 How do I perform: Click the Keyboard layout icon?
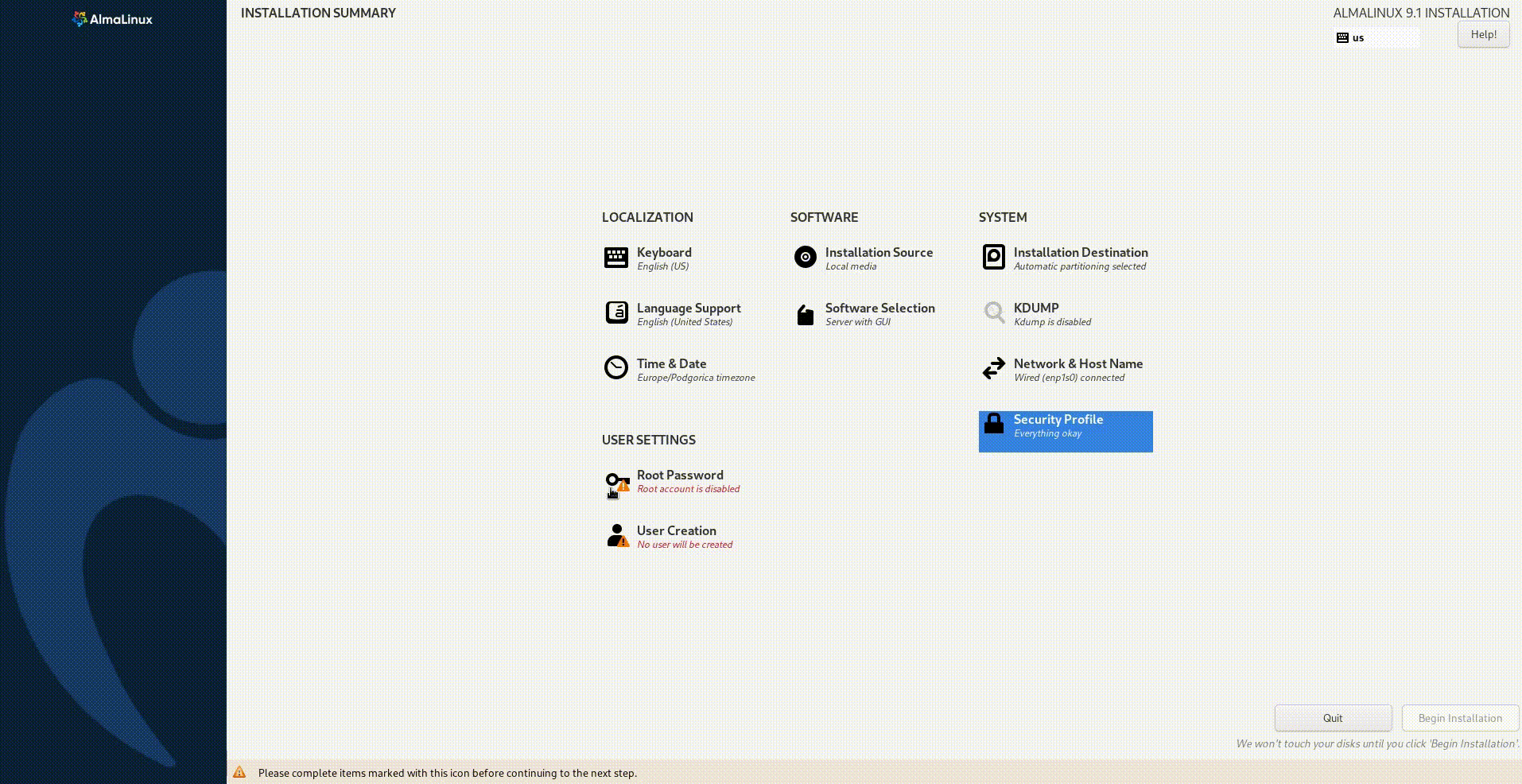[616, 258]
